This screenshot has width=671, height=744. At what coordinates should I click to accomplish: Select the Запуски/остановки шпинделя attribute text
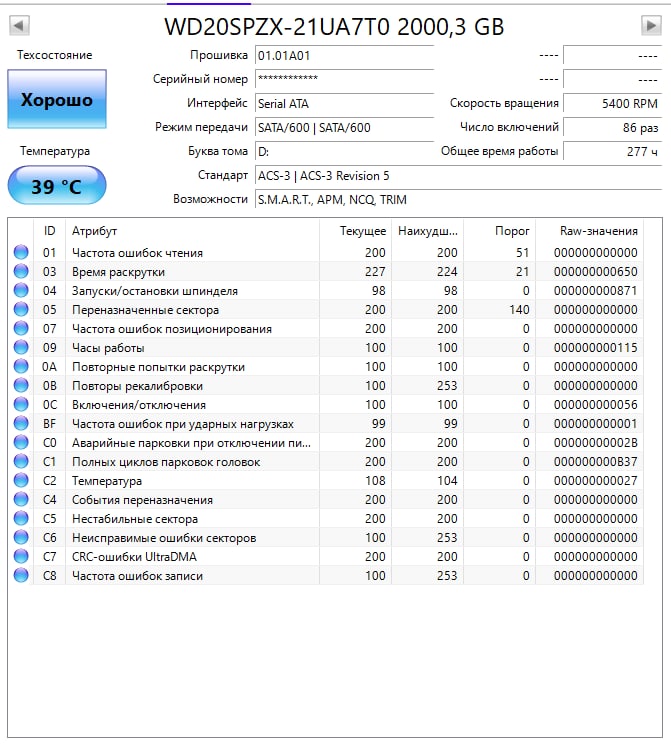coord(155,291)
